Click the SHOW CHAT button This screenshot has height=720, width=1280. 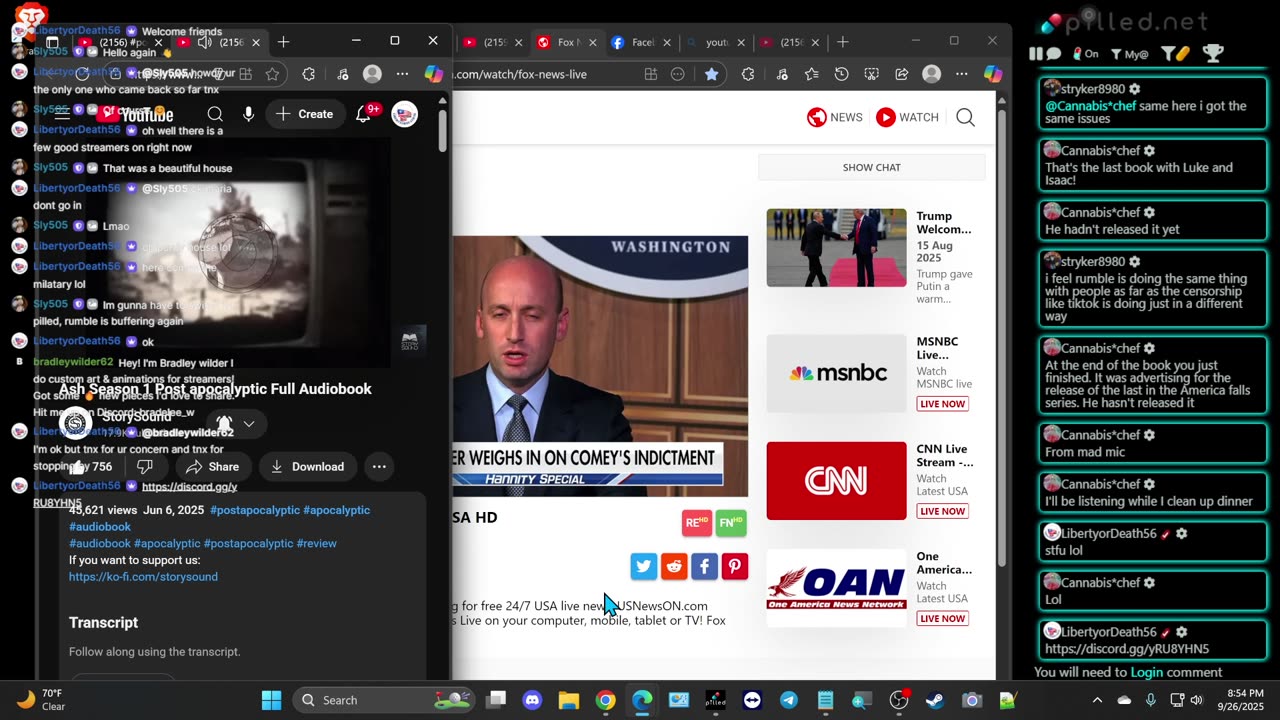(871, 167)
